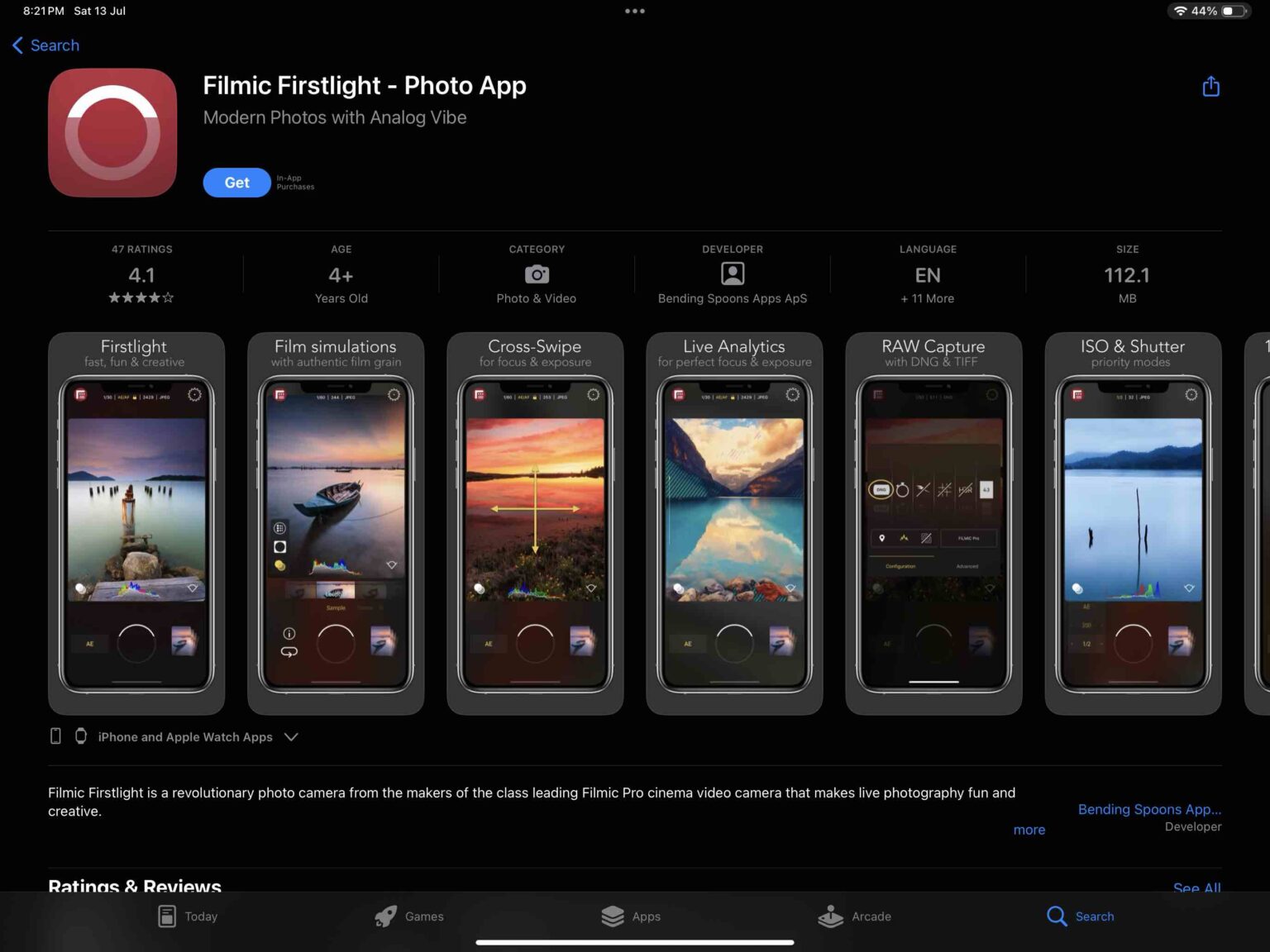Viewport: 1270px width, 952px height.
Task: Open the Film simulations screenshot
Action: click(x=335, y=521)
